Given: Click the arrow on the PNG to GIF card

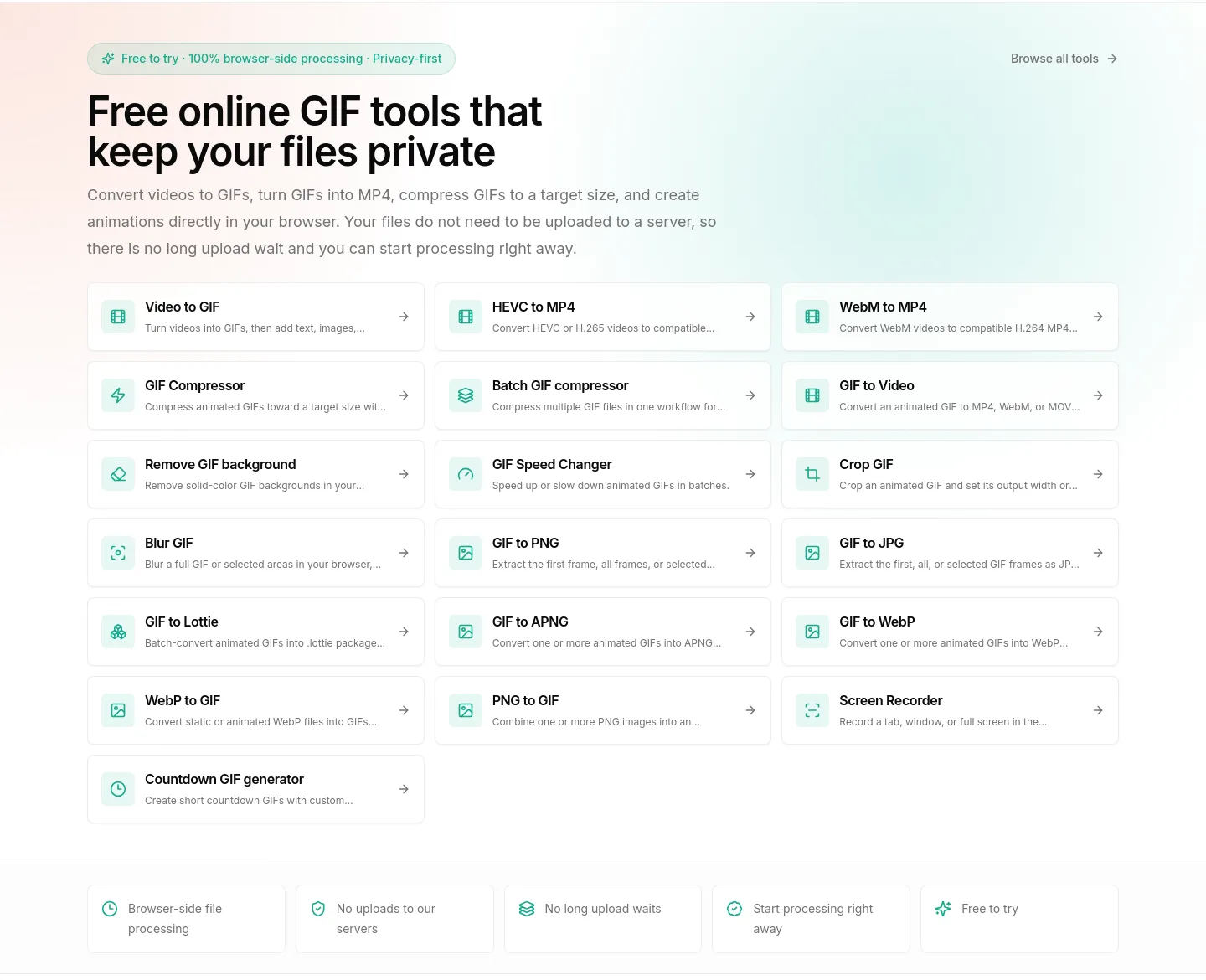Looking at the screenshot, I should coord(750,710).
